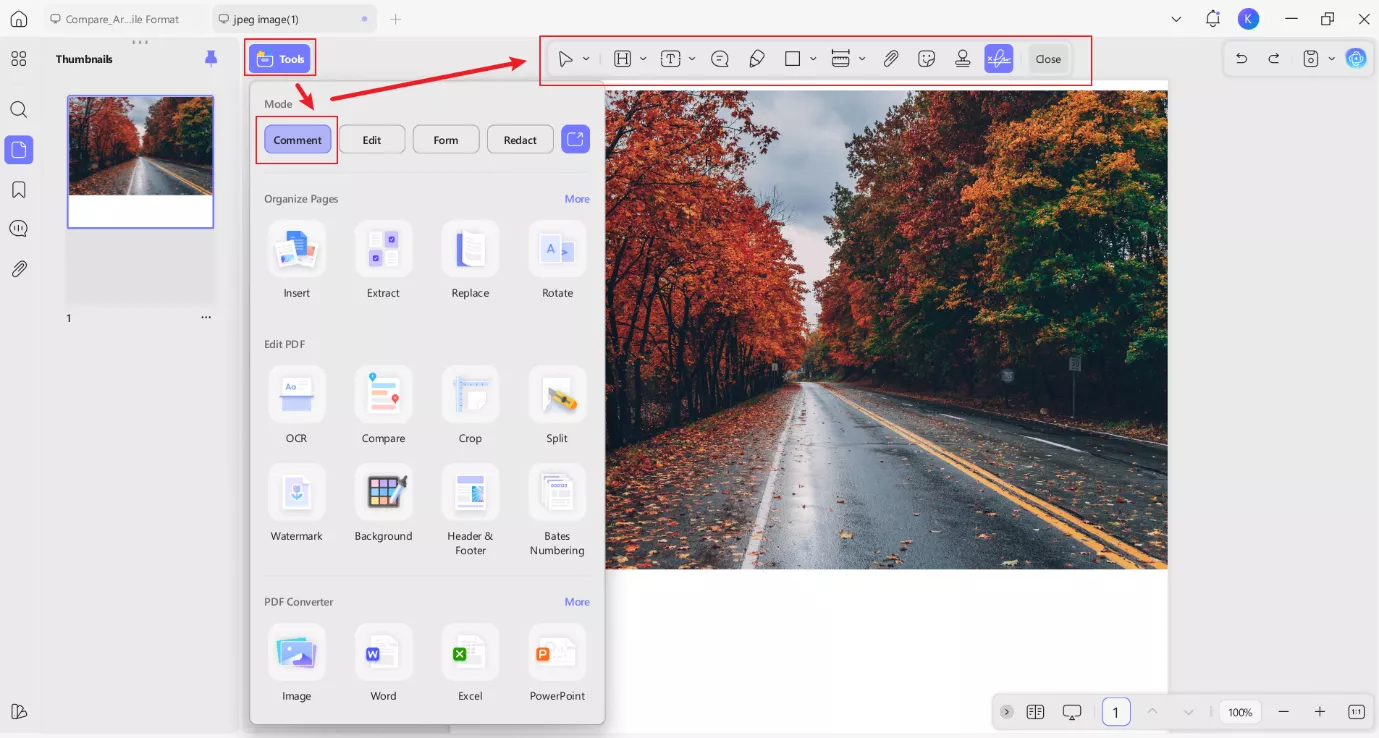Click the Compare PDF icon
This screenshot has width=1379, height=738.
coord(383,394)
